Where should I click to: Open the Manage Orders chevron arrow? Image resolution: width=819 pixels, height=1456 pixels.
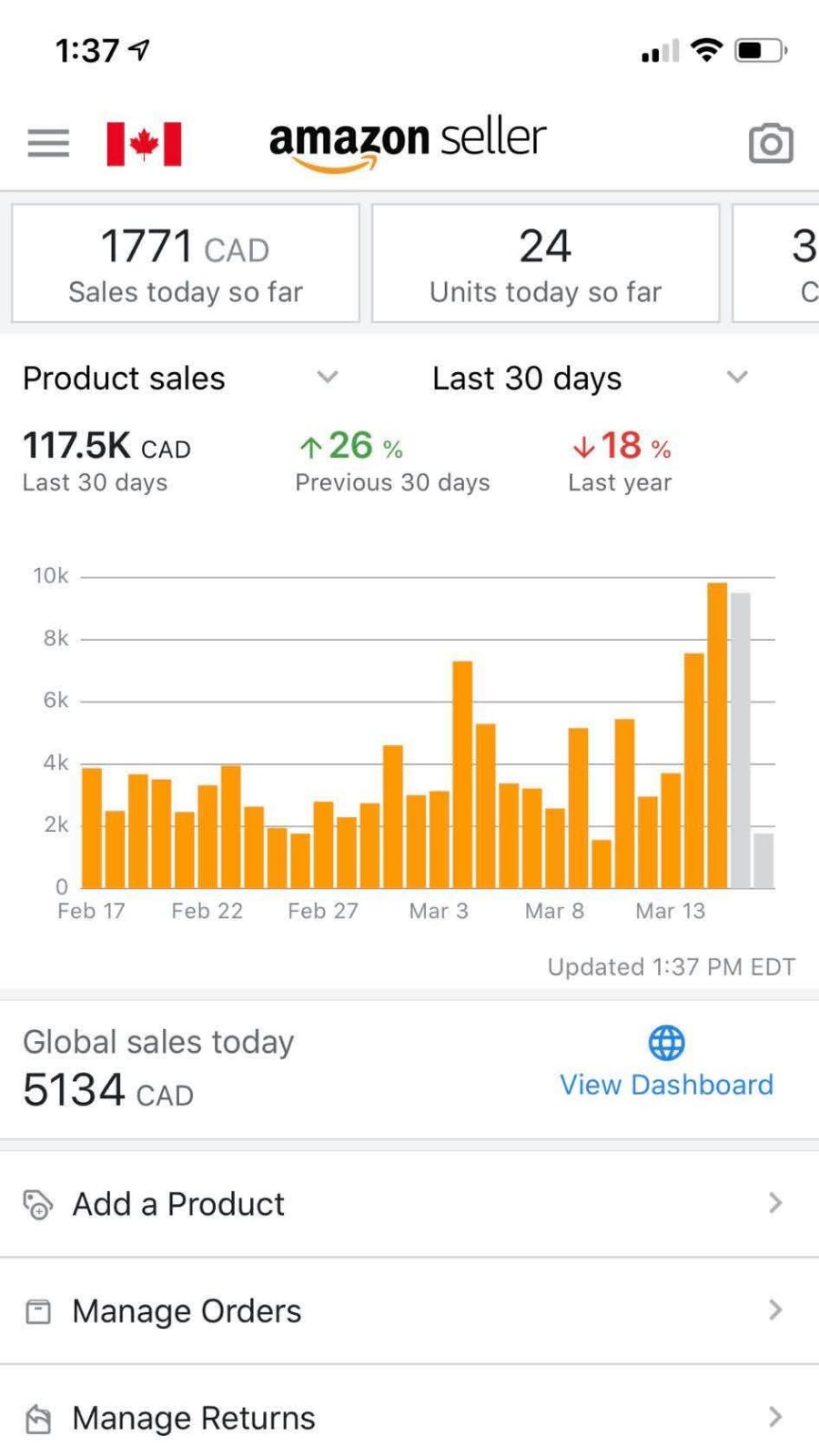click(774, 1310)
